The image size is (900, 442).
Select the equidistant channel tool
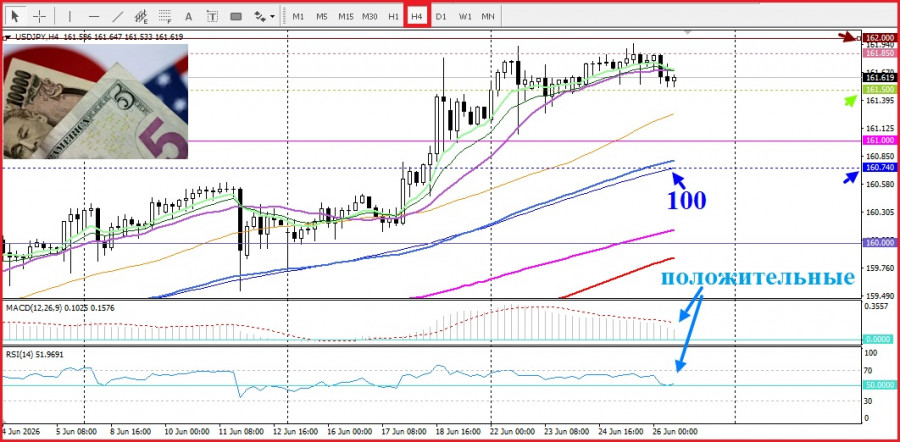[x=141, y=16]
